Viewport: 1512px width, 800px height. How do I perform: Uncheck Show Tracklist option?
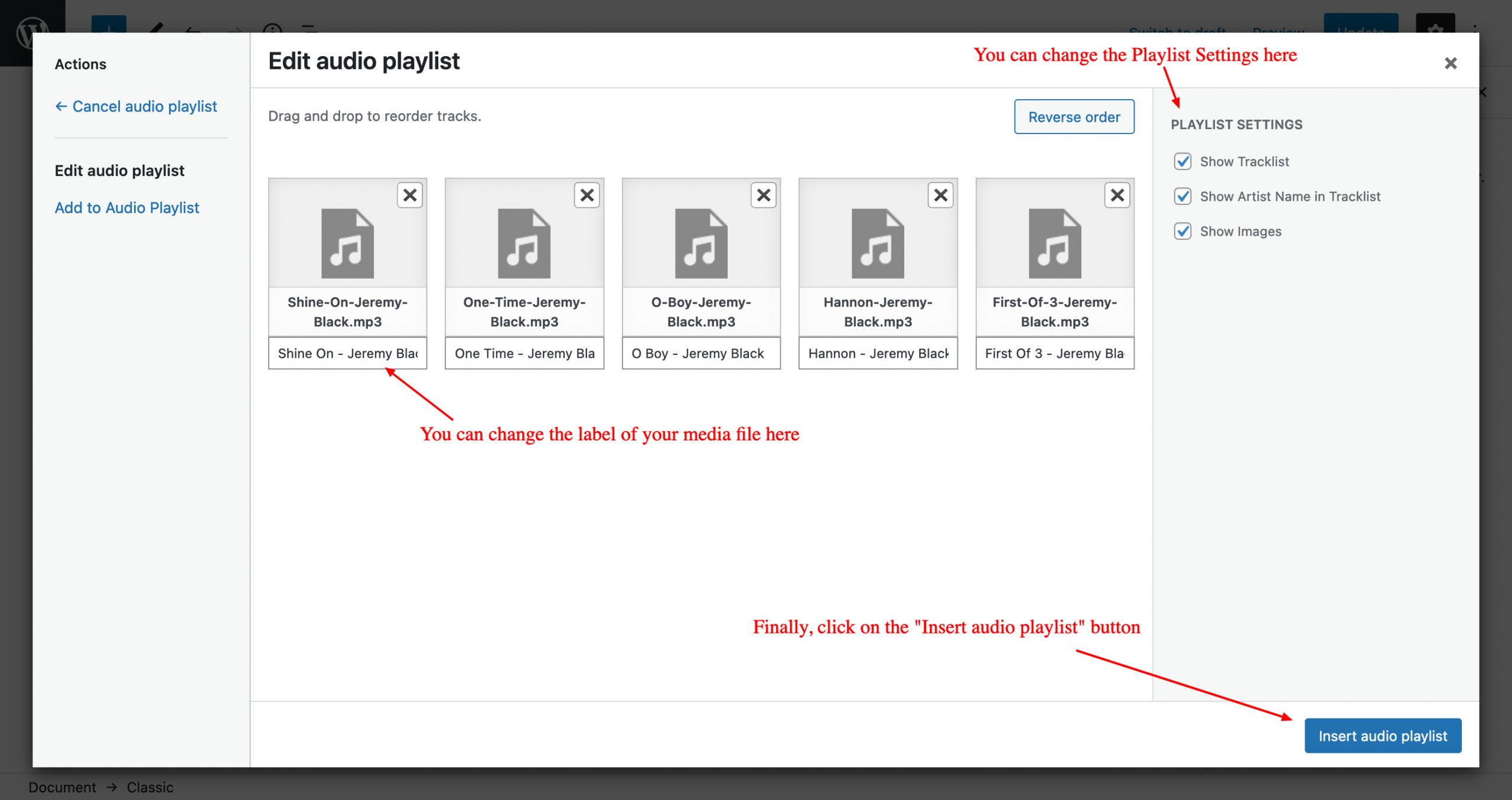point(1182,161)
